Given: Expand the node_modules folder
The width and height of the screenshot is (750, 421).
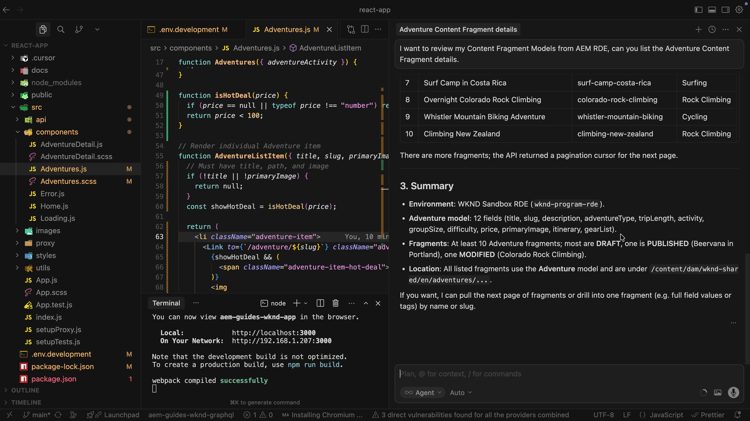Looking at the screenshot, I should coord(55,83).
